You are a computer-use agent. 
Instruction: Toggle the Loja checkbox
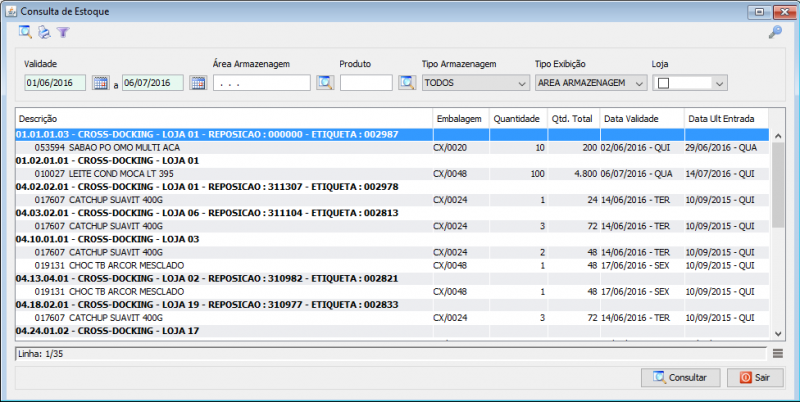(663, 83)
